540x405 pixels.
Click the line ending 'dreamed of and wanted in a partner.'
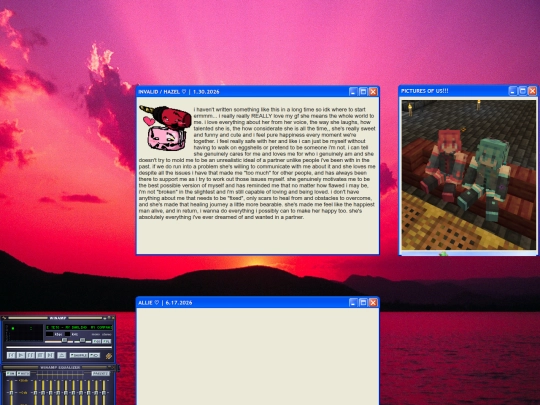tap(221, 217)
